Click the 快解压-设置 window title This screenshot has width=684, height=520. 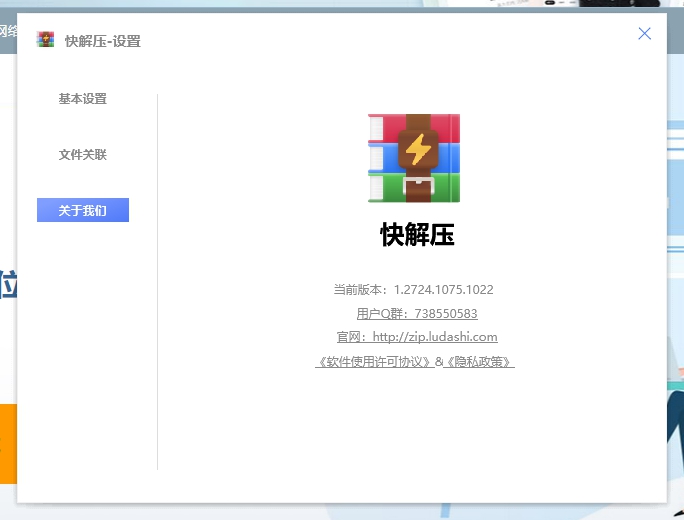click(103, 41)
